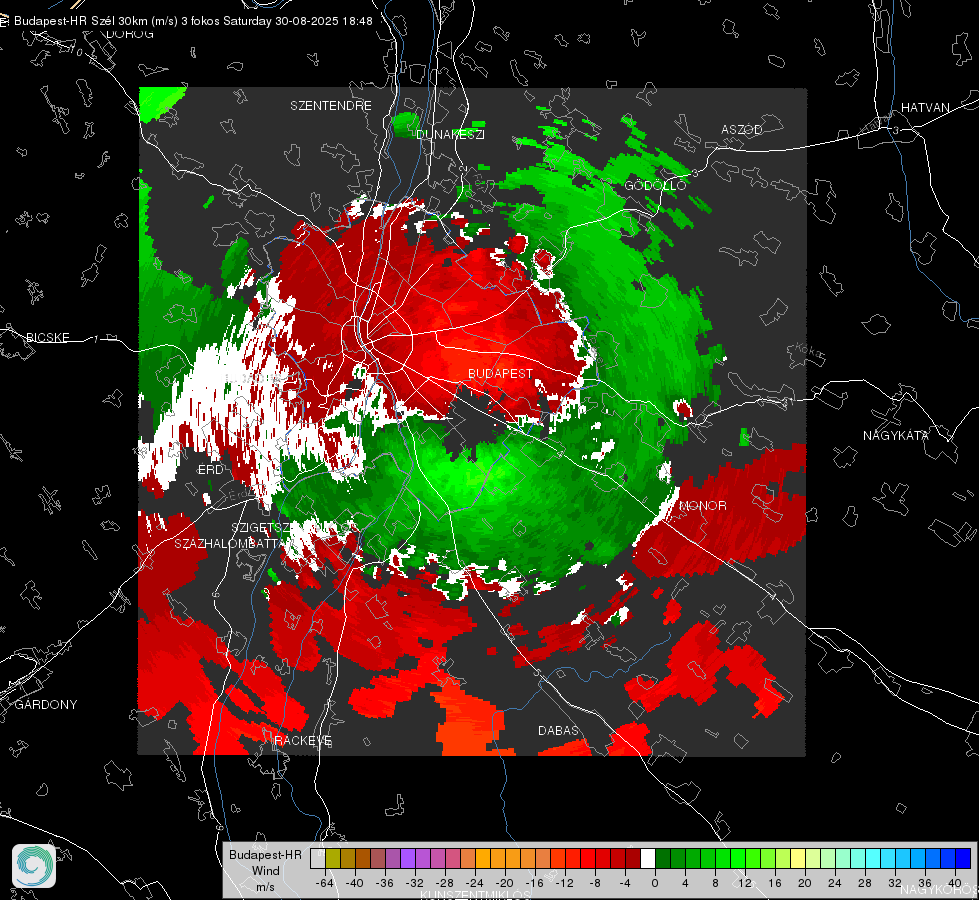Screen dimensions: 979x900
Task: Click the -32 legend scale value
Action: tap(415, 884)
